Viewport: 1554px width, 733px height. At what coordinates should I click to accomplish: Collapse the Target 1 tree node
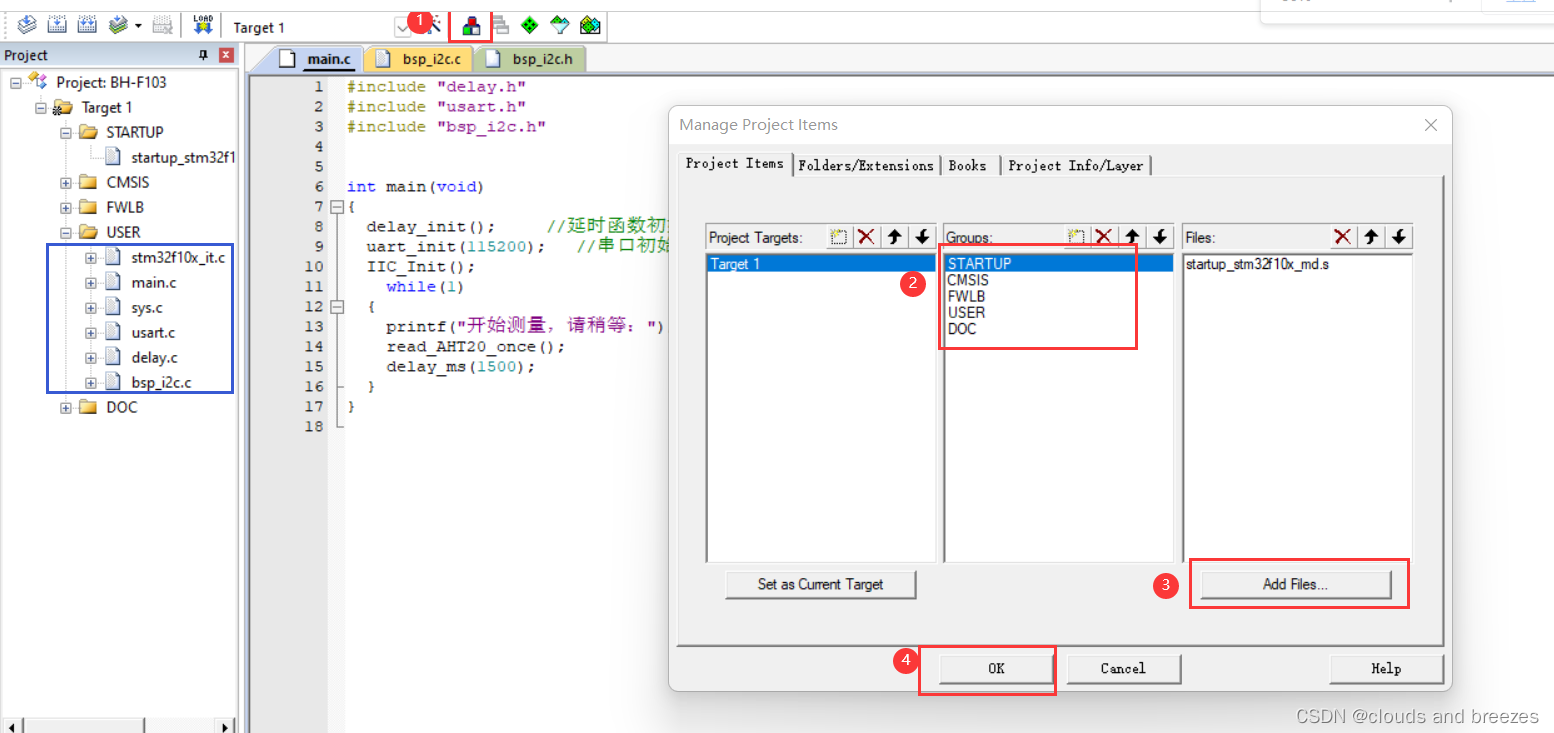pyautogui.click(x=41, y=107)
